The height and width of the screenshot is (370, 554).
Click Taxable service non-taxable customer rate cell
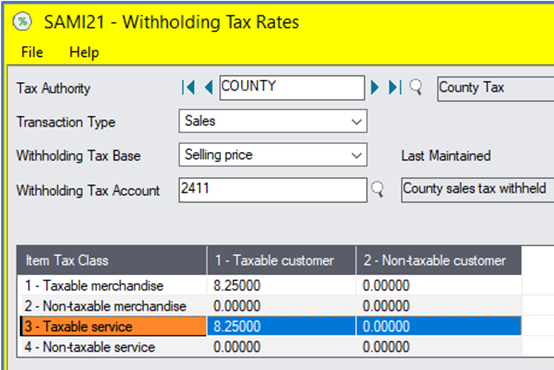tap(438, 326)
